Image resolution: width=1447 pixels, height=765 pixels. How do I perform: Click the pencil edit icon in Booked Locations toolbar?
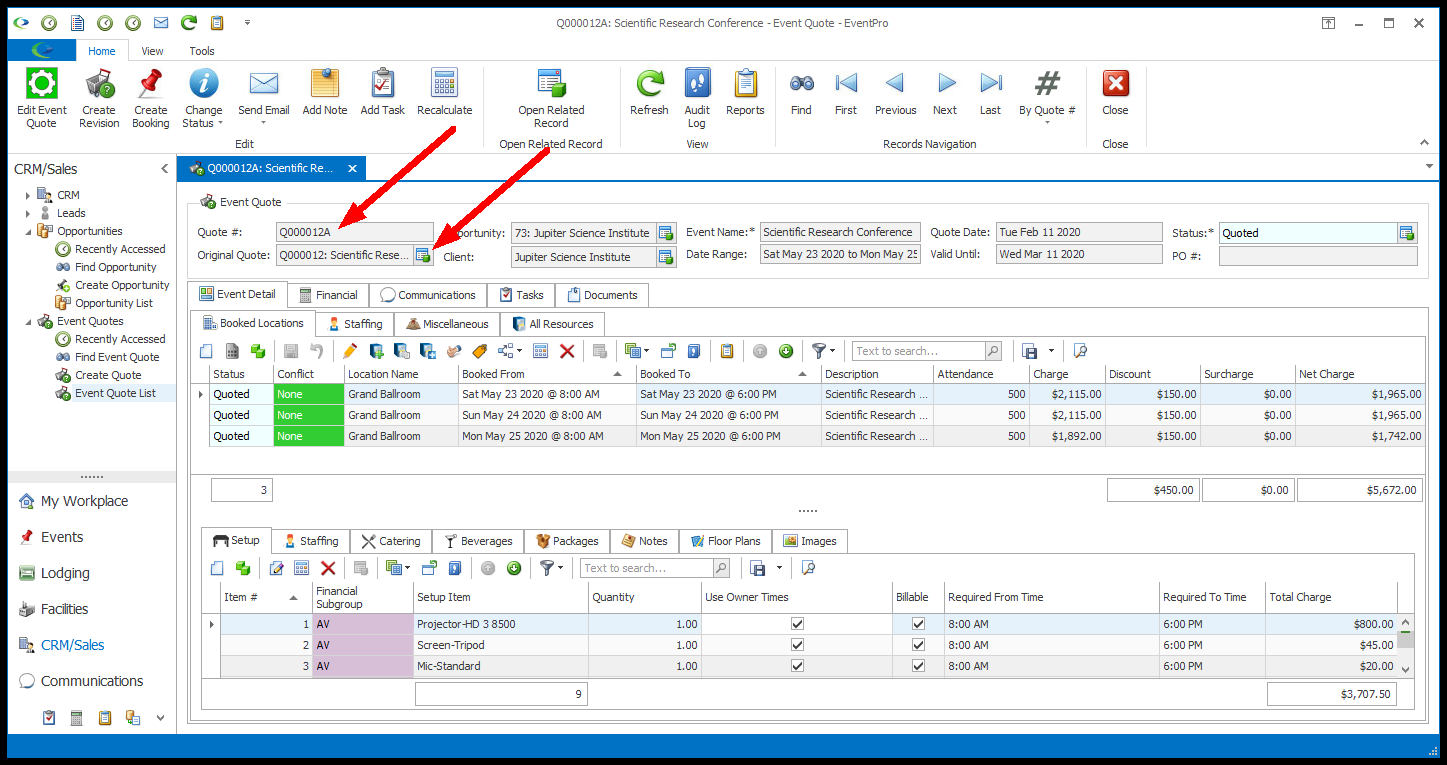point(349,351)
